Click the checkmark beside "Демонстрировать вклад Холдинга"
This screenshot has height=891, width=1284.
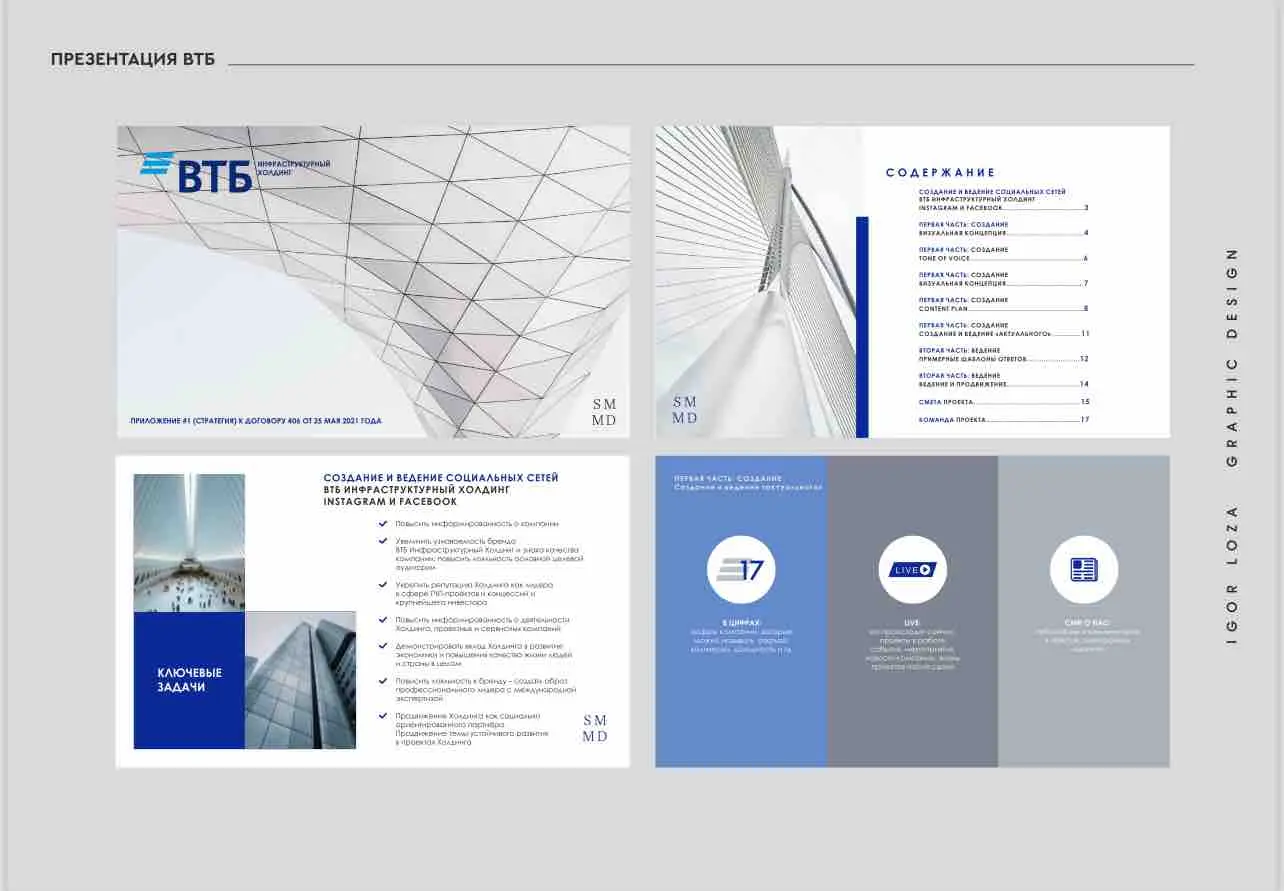click(383, 646)
